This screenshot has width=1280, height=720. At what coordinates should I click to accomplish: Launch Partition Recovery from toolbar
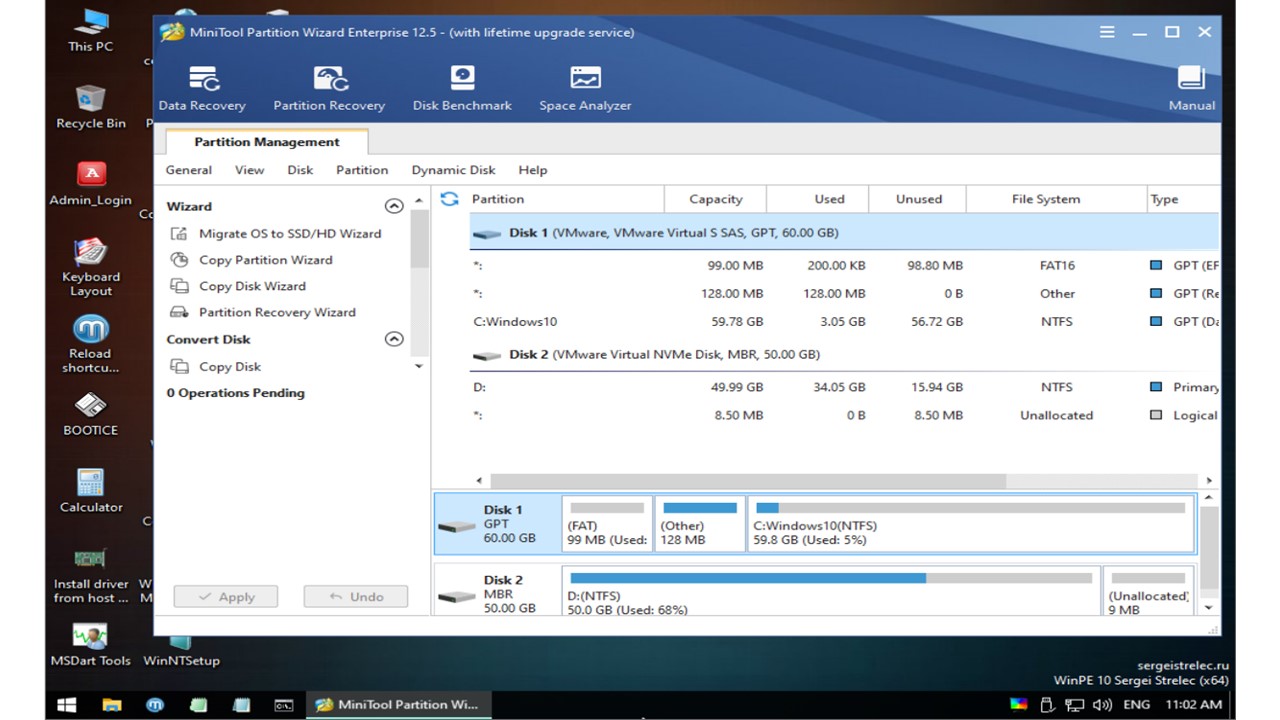pyautogui.click(x=329, y=89)
